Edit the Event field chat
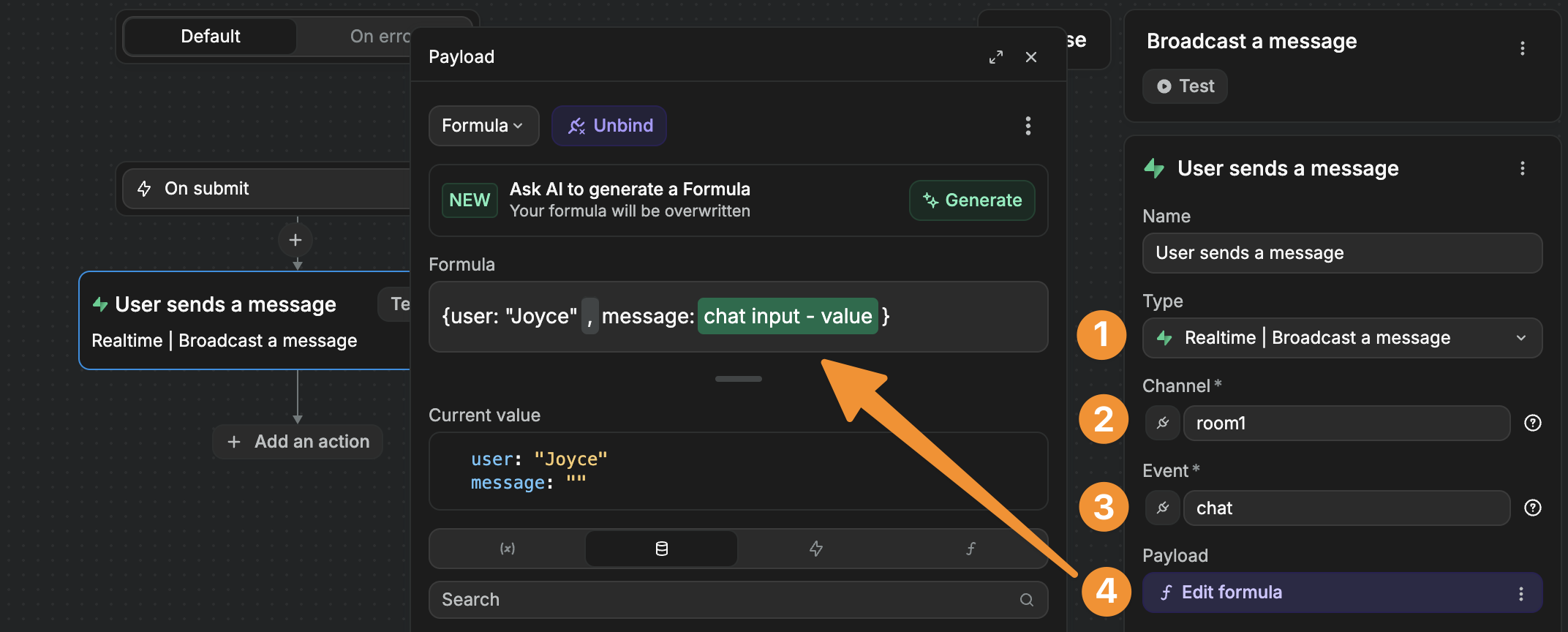Viewport: 1568px width, 632px height. pos(1347,508)
